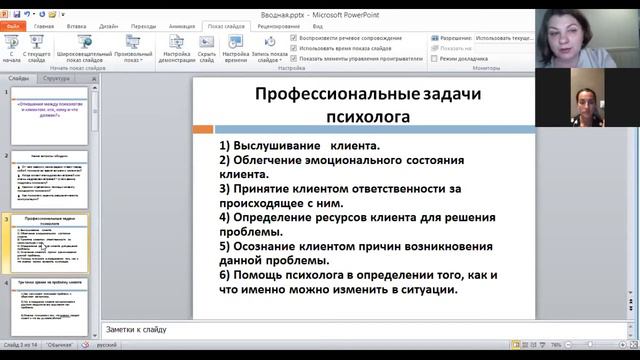Image resolution: width=640 pixels, height=360 pixels.
Task: Click the Save icon in quick access toolbar
Action: coord(16,14)
